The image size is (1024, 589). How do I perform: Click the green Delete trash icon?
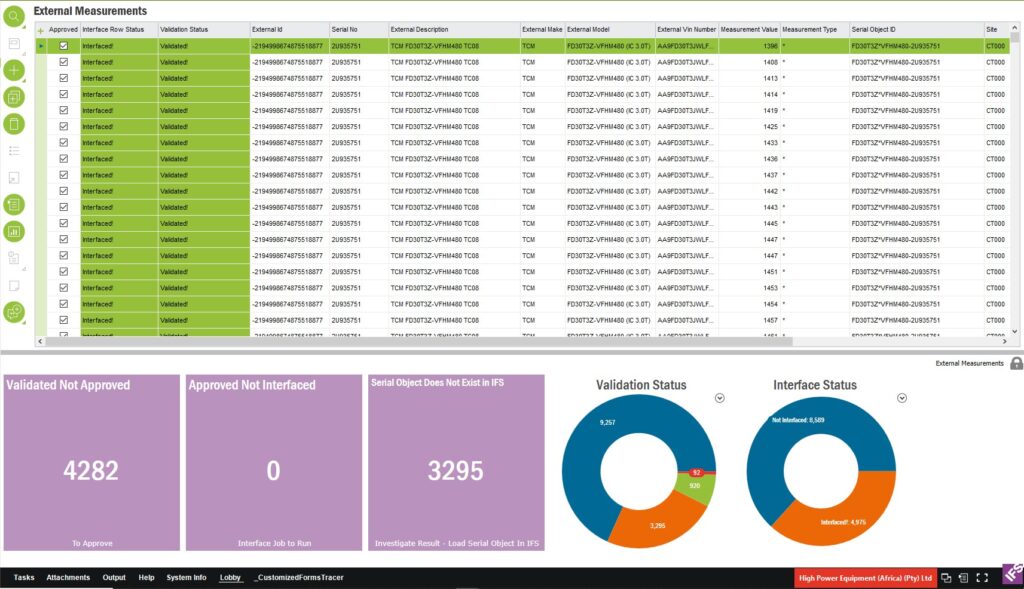[x=14, y=124]
